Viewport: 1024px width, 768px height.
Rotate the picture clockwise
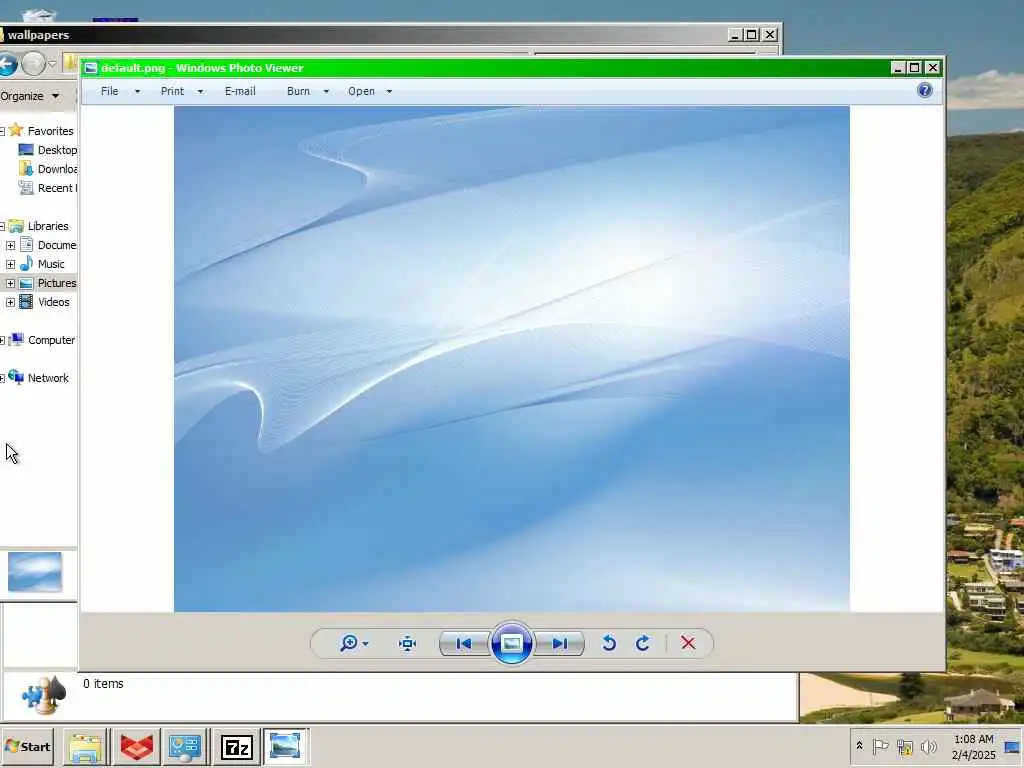(x=643, y=643)
